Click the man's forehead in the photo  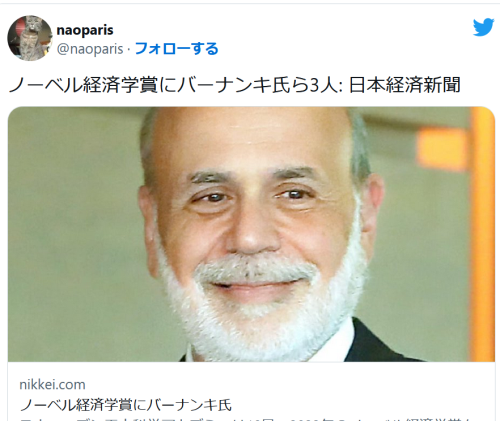pos(250,140)
